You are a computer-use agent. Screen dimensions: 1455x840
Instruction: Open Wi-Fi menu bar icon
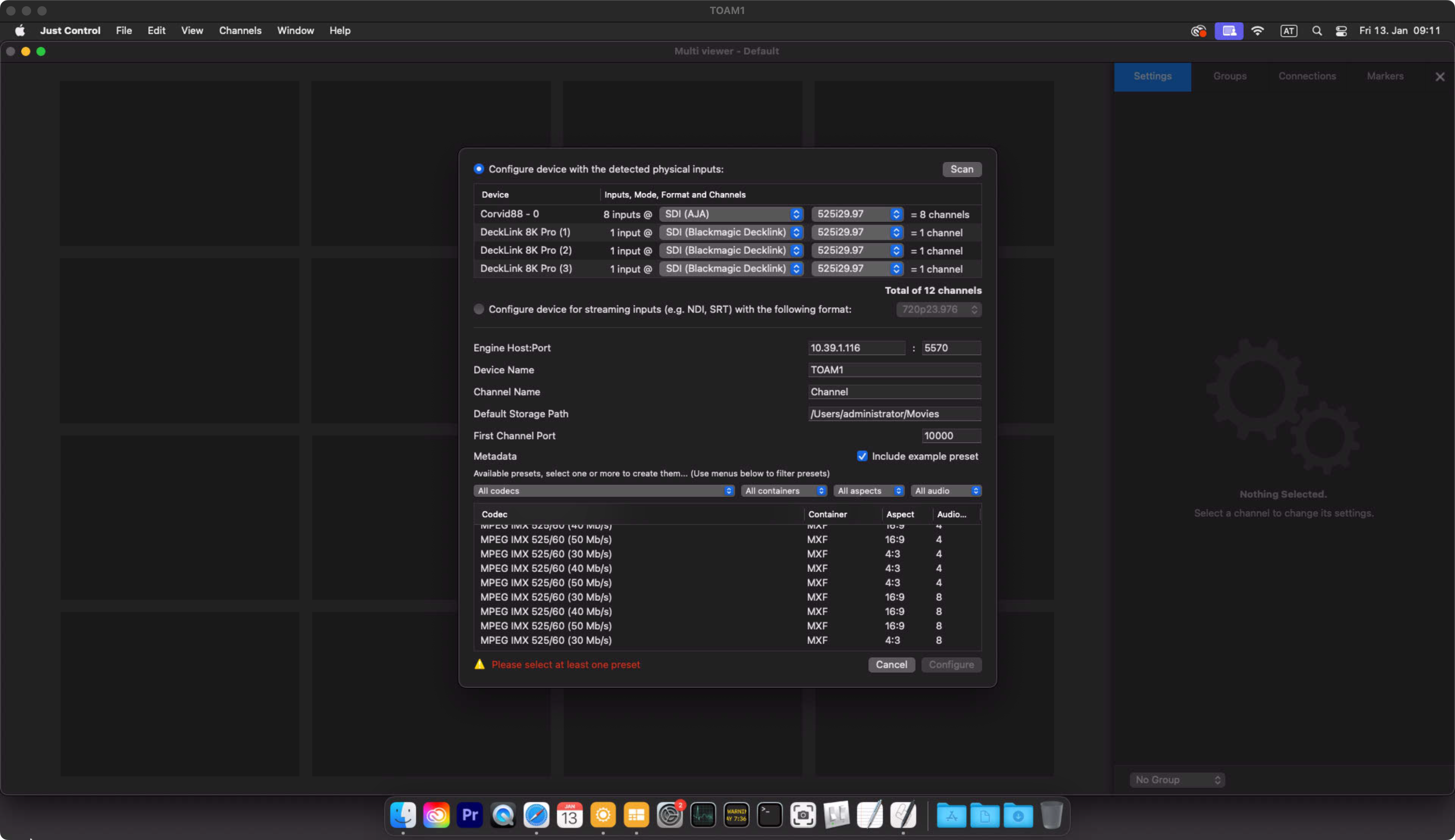1258,31
